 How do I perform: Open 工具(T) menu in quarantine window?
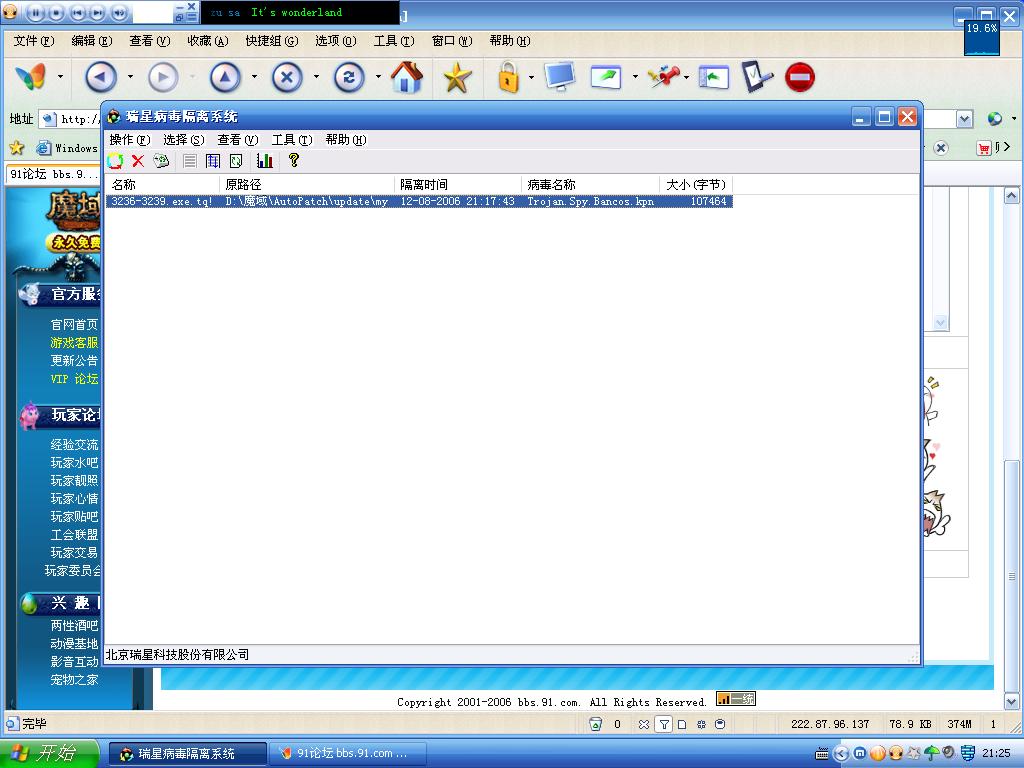point(292,140)
